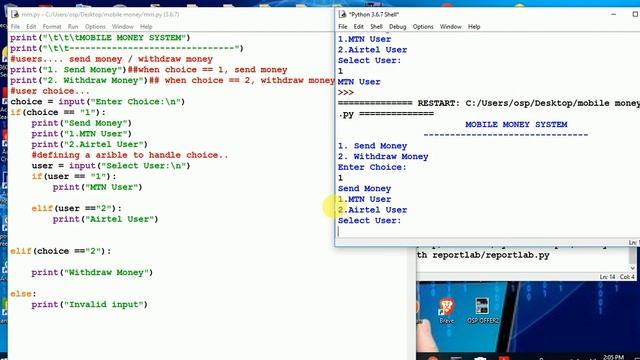Open the Options menu in the Python Shell
640x360 pixels.
tap(423, 27)
